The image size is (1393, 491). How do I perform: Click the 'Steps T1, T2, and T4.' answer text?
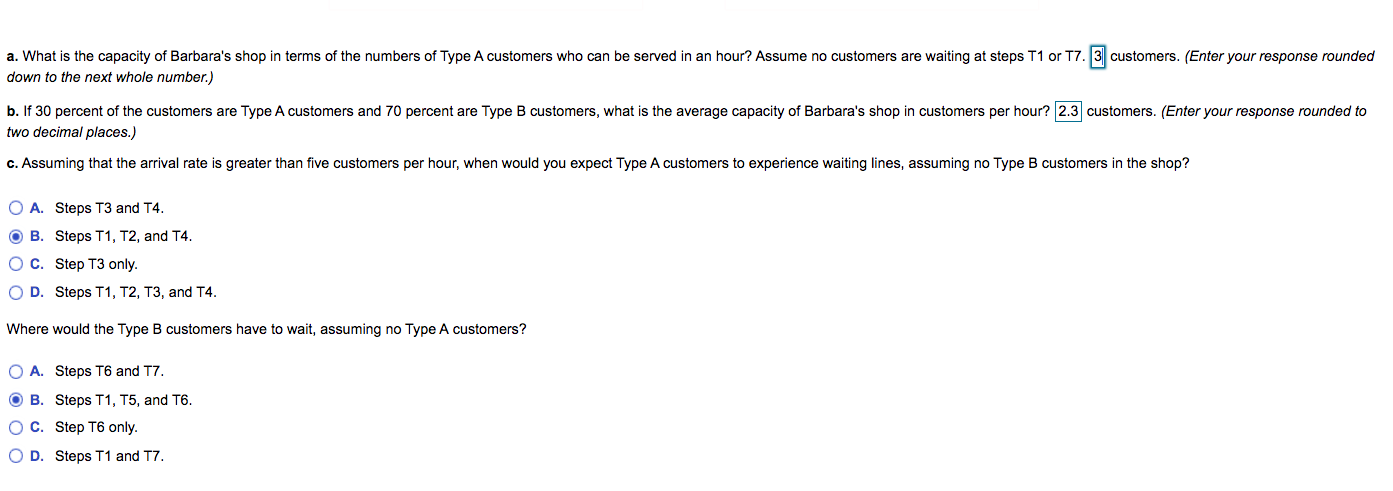pyautogui.click(x=123, y=237)
